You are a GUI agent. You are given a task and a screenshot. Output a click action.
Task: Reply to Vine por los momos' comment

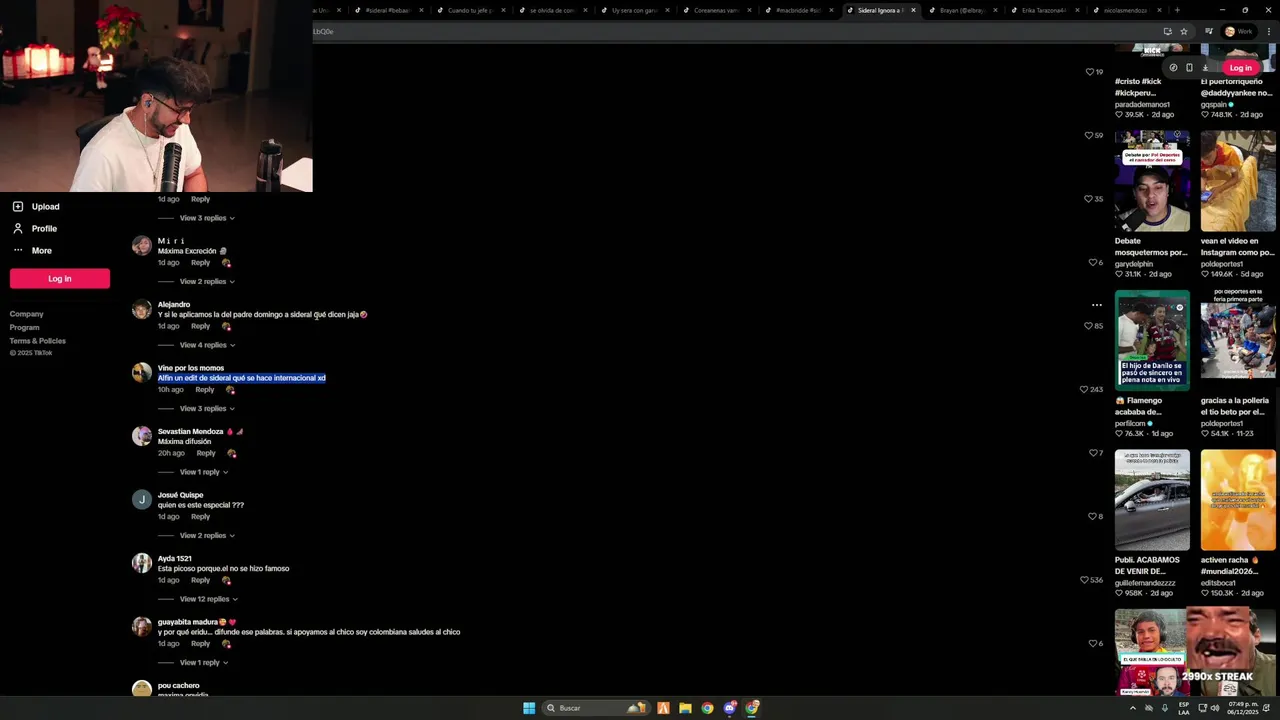coord(204,389)
